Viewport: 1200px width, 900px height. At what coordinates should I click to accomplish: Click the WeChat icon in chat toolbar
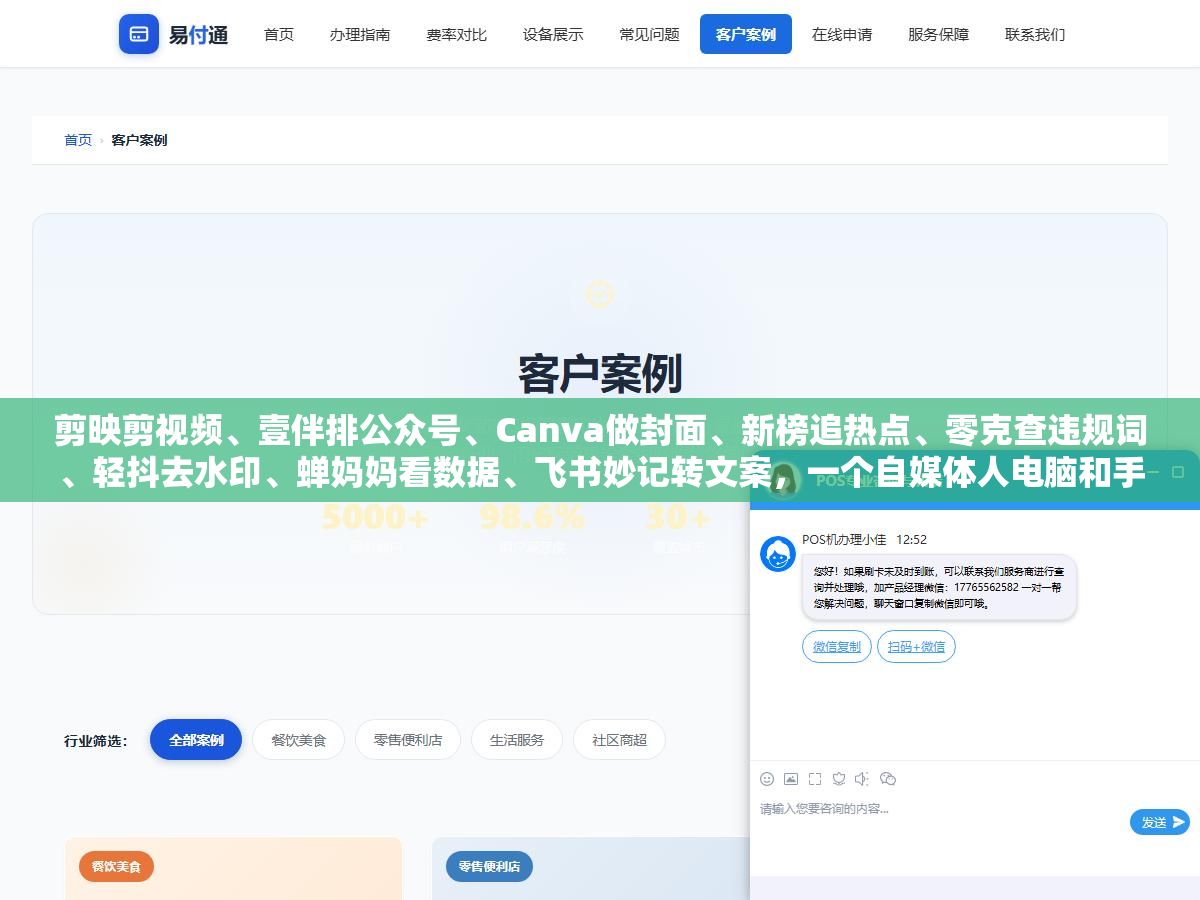[x=888, y=779]
